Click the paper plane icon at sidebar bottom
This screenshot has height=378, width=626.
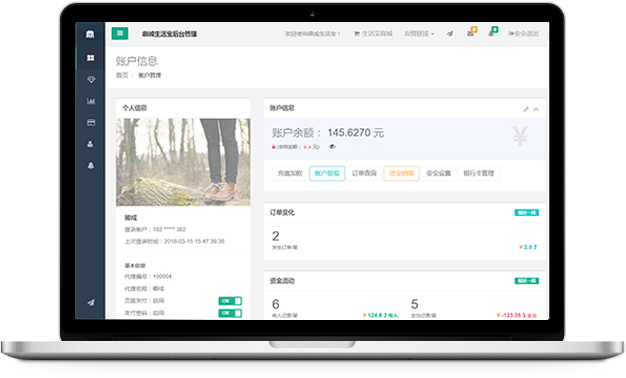click(x=91, y=303)
